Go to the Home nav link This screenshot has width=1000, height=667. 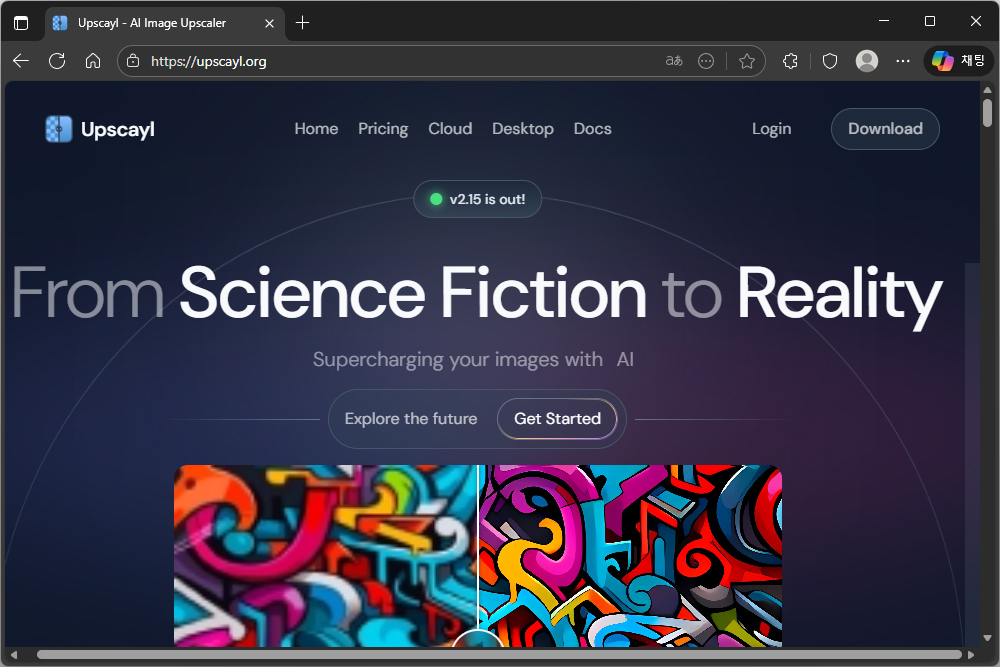tap(316, 129)
